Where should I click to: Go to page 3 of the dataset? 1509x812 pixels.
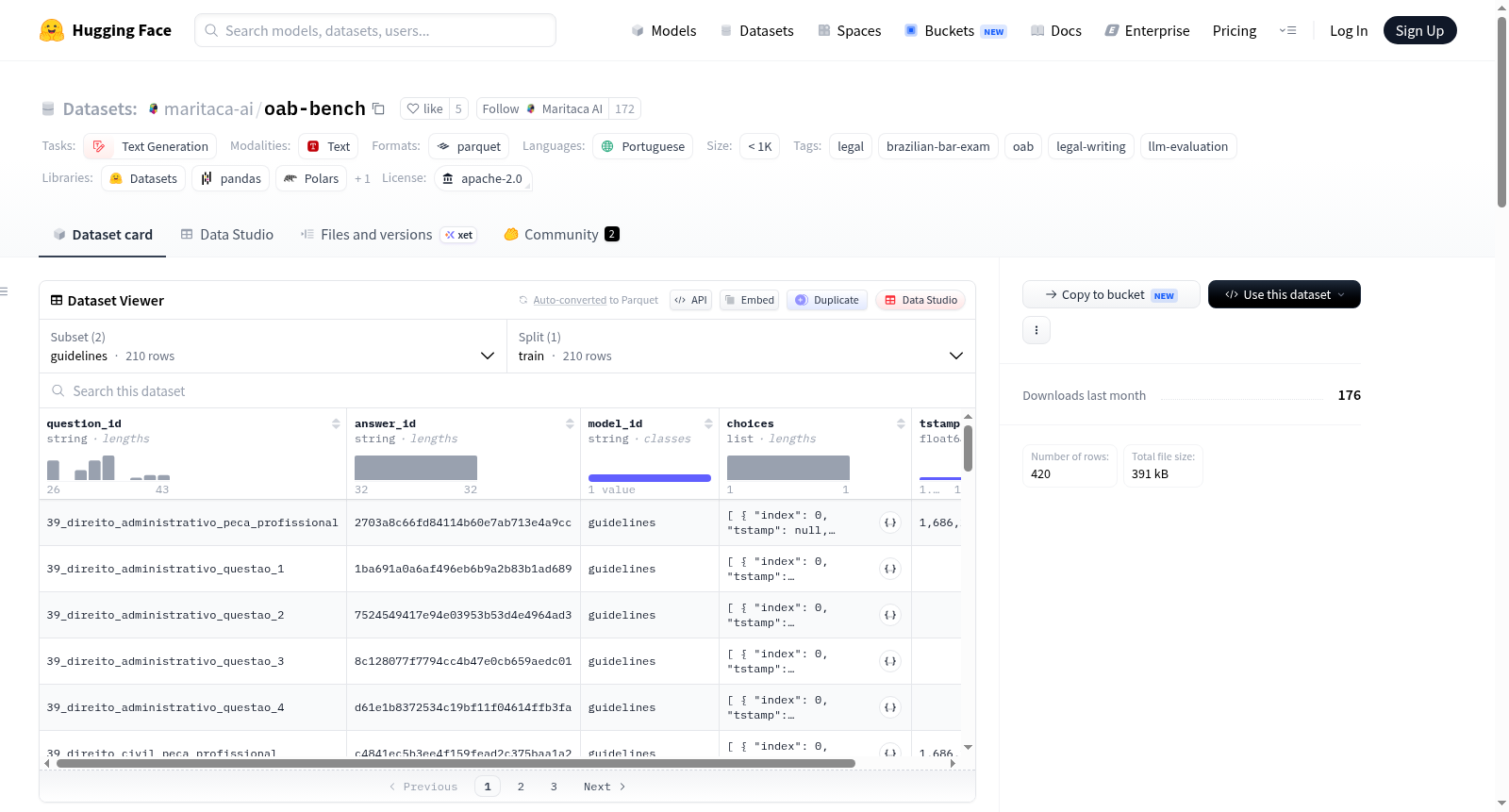coord(554,787)
